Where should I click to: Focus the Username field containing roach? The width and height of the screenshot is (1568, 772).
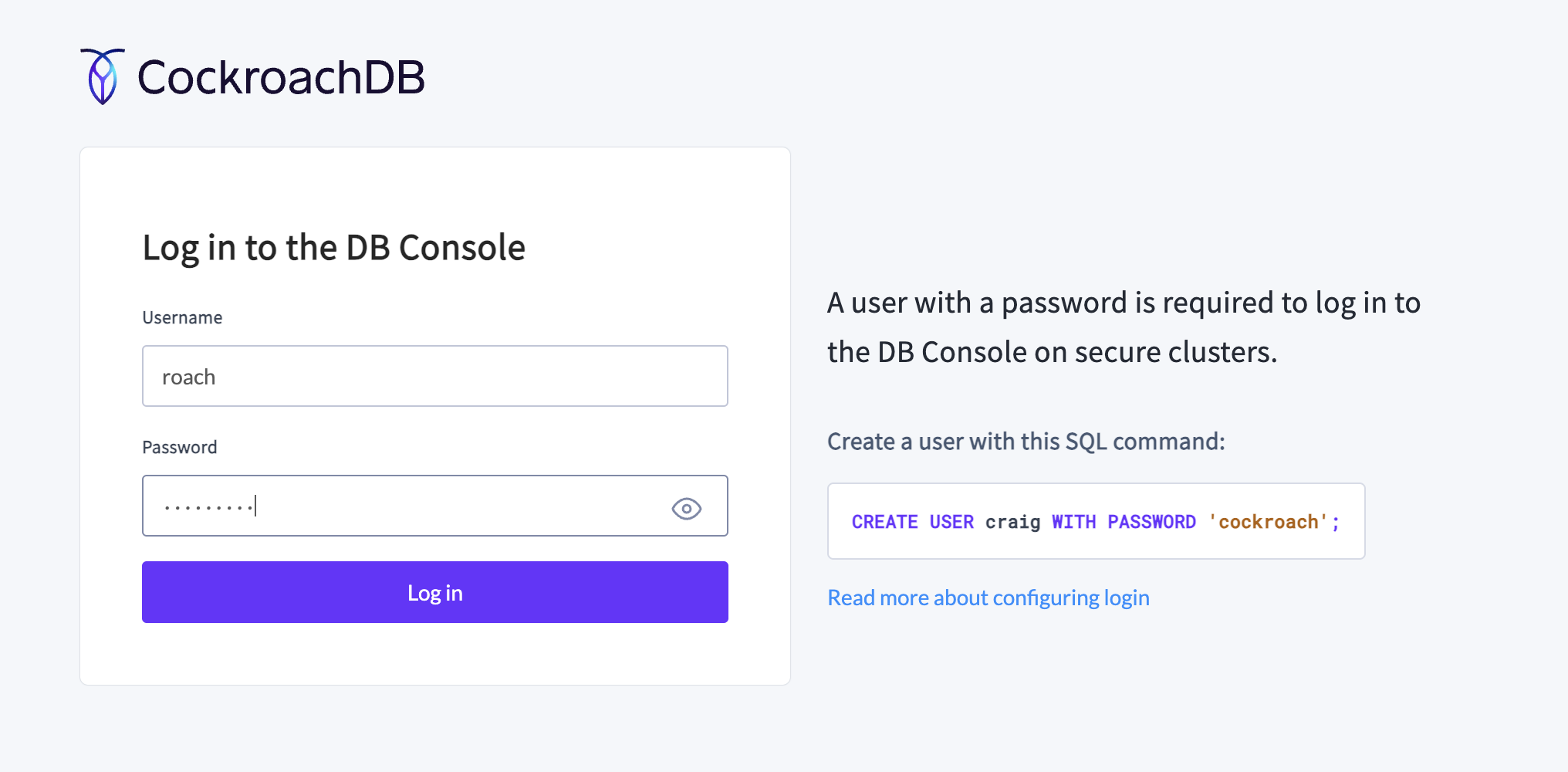(435, 376)
